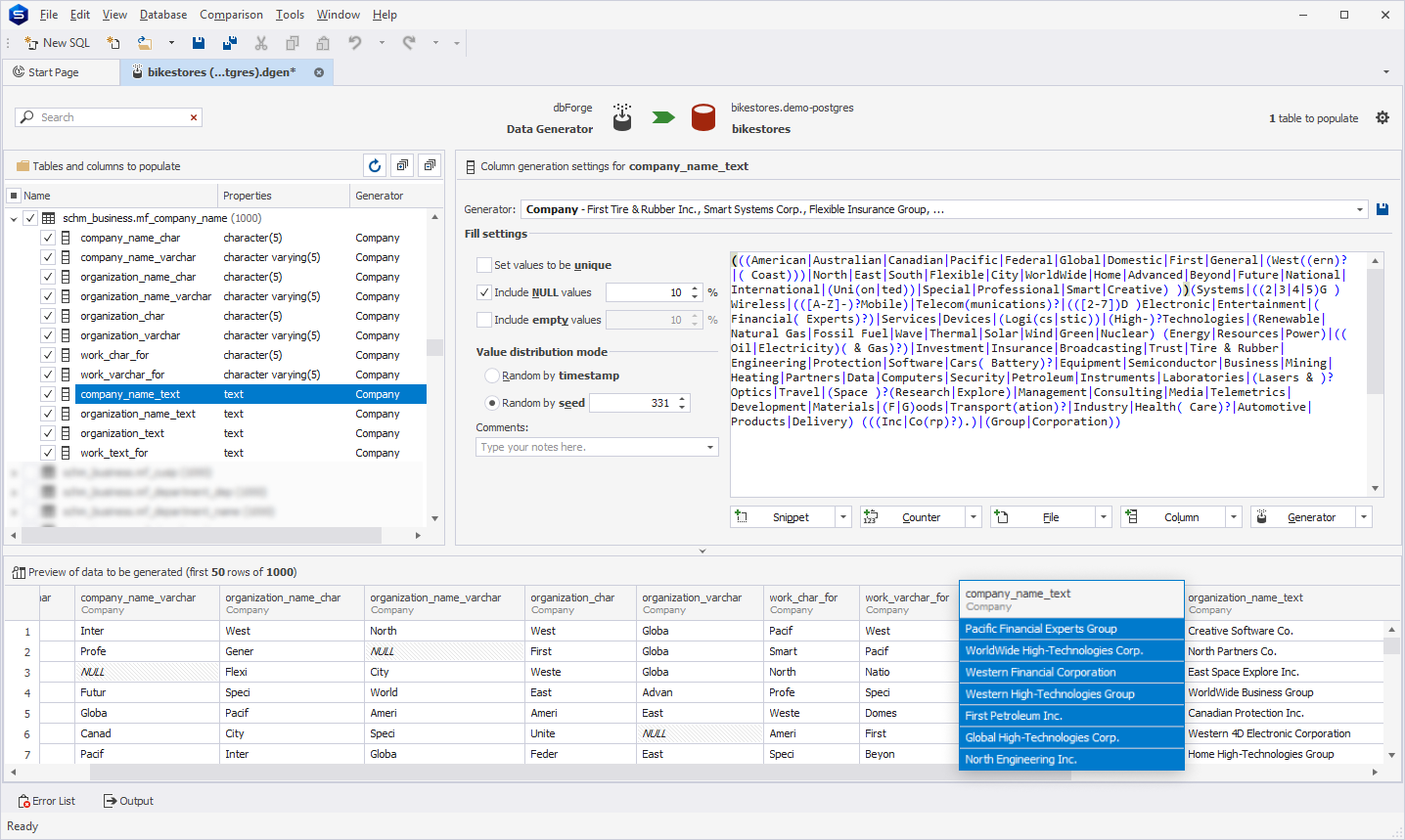Open the File dropdown arrow
1405x840 pixels.
click(x=1104, y=517)
